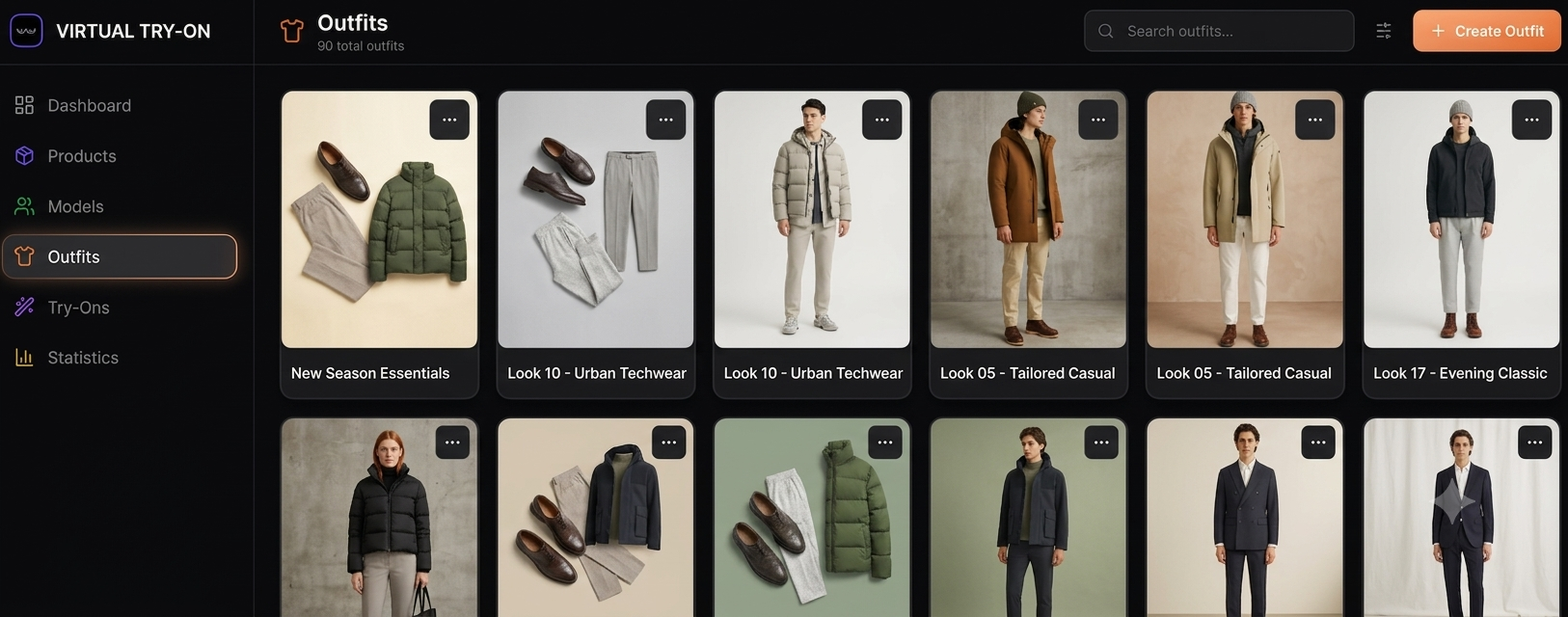Viewport: 1568px width, 617px height.
Task: Open the New Season Essentials outfit title
Action: (370, 373)
